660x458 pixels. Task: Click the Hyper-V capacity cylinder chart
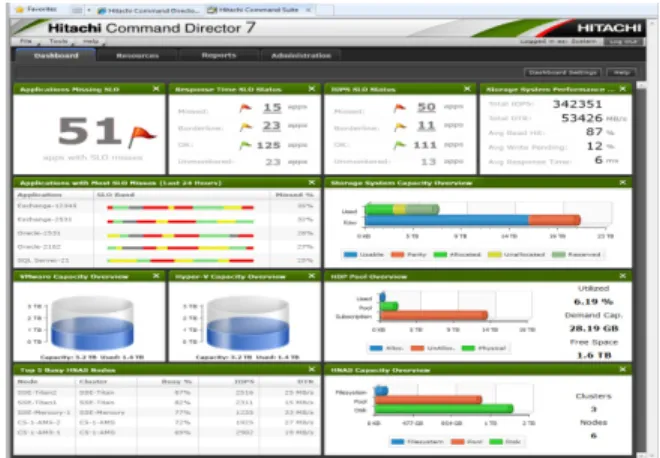(248, 323)
